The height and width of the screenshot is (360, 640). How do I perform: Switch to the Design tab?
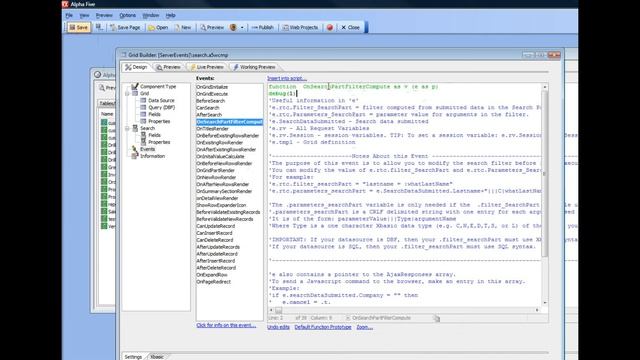pos(136,67)
